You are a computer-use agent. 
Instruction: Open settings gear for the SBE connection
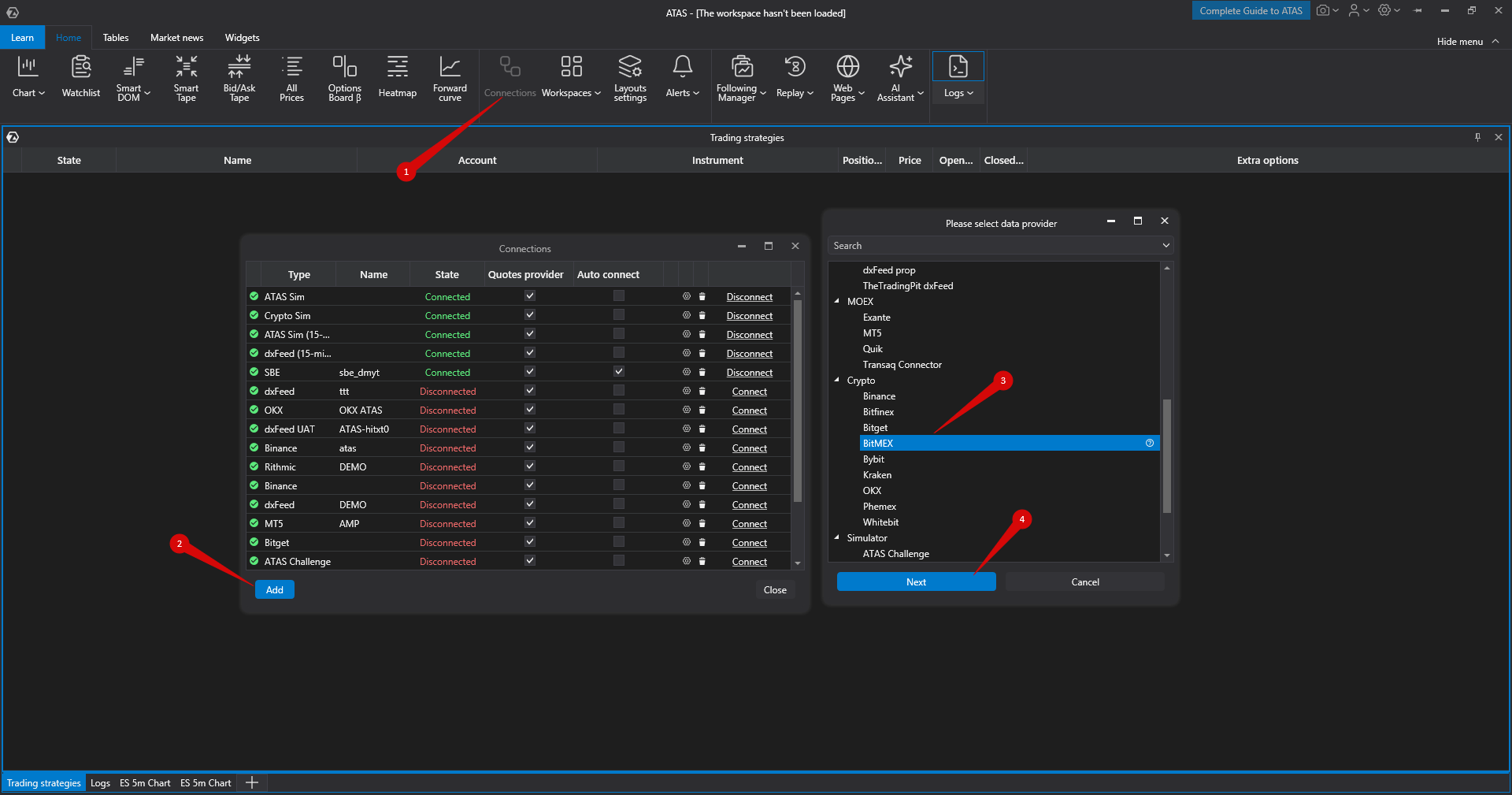[x=687, y=372]
